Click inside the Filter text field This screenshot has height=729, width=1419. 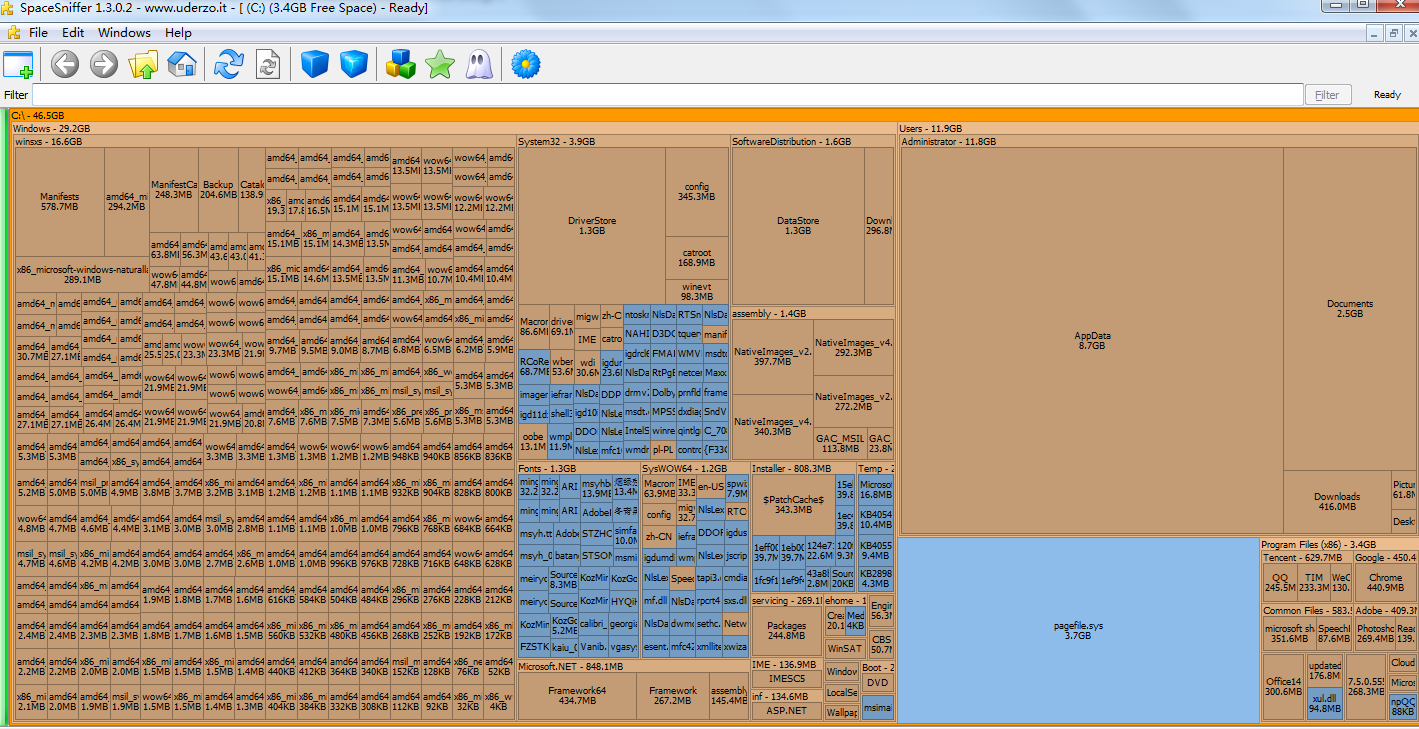[x=667, y=95]
